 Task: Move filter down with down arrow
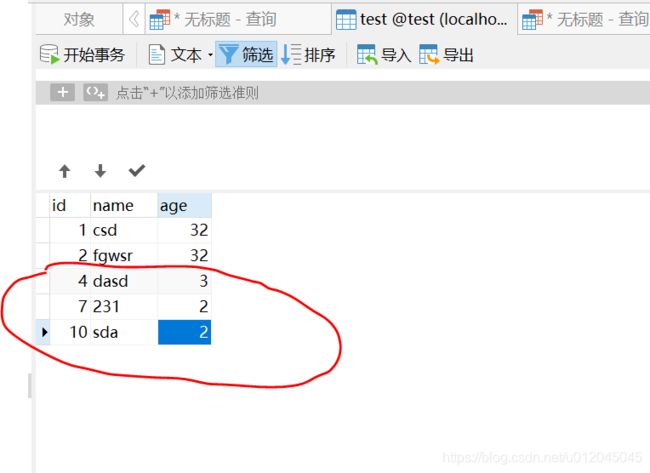tap(100, 171)
